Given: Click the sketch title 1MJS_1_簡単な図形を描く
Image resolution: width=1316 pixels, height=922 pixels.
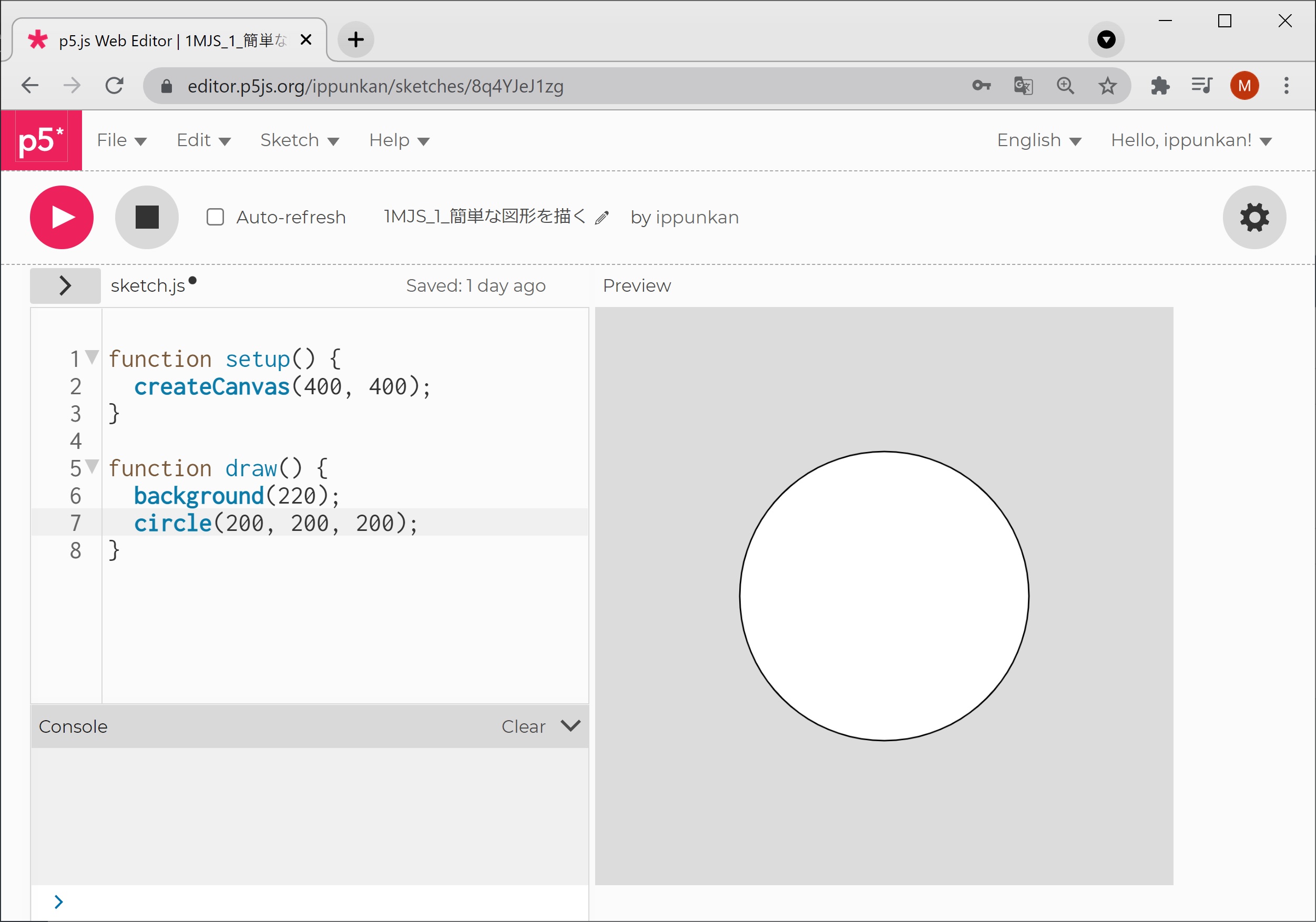Looking at the screenshot, I should coord(485,217).
